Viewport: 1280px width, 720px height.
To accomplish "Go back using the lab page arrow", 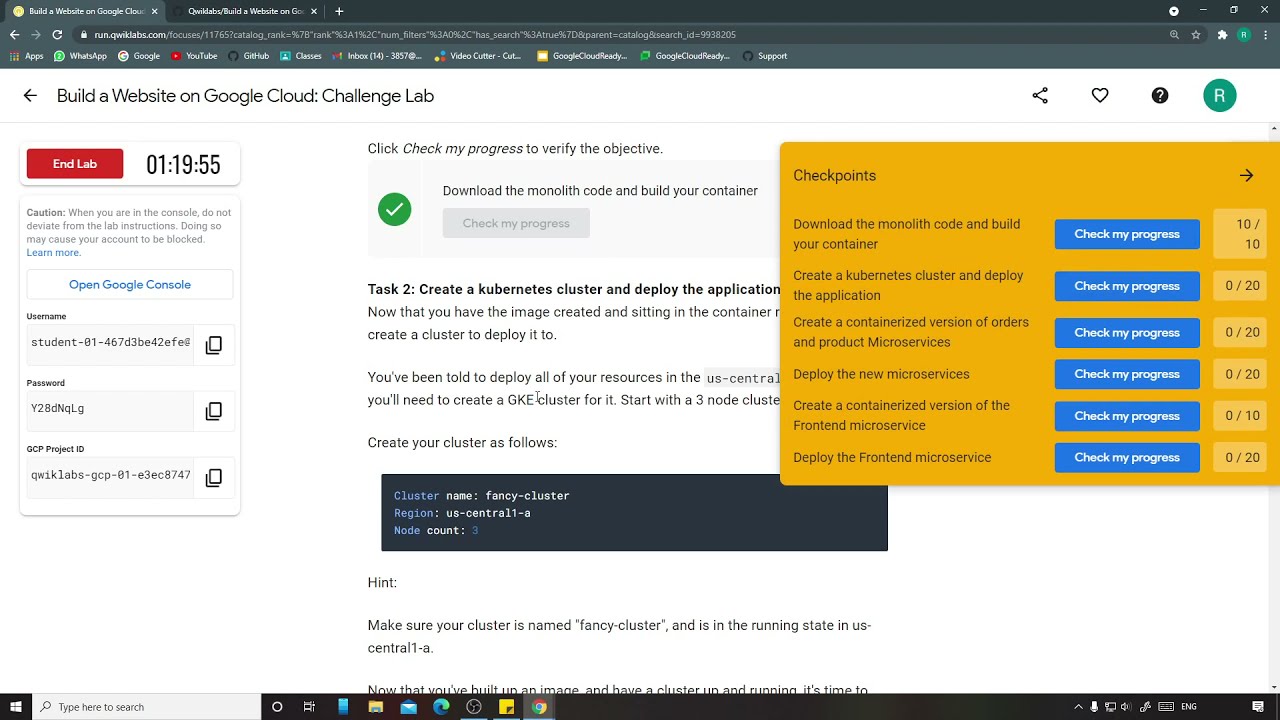I will point(30,96).
